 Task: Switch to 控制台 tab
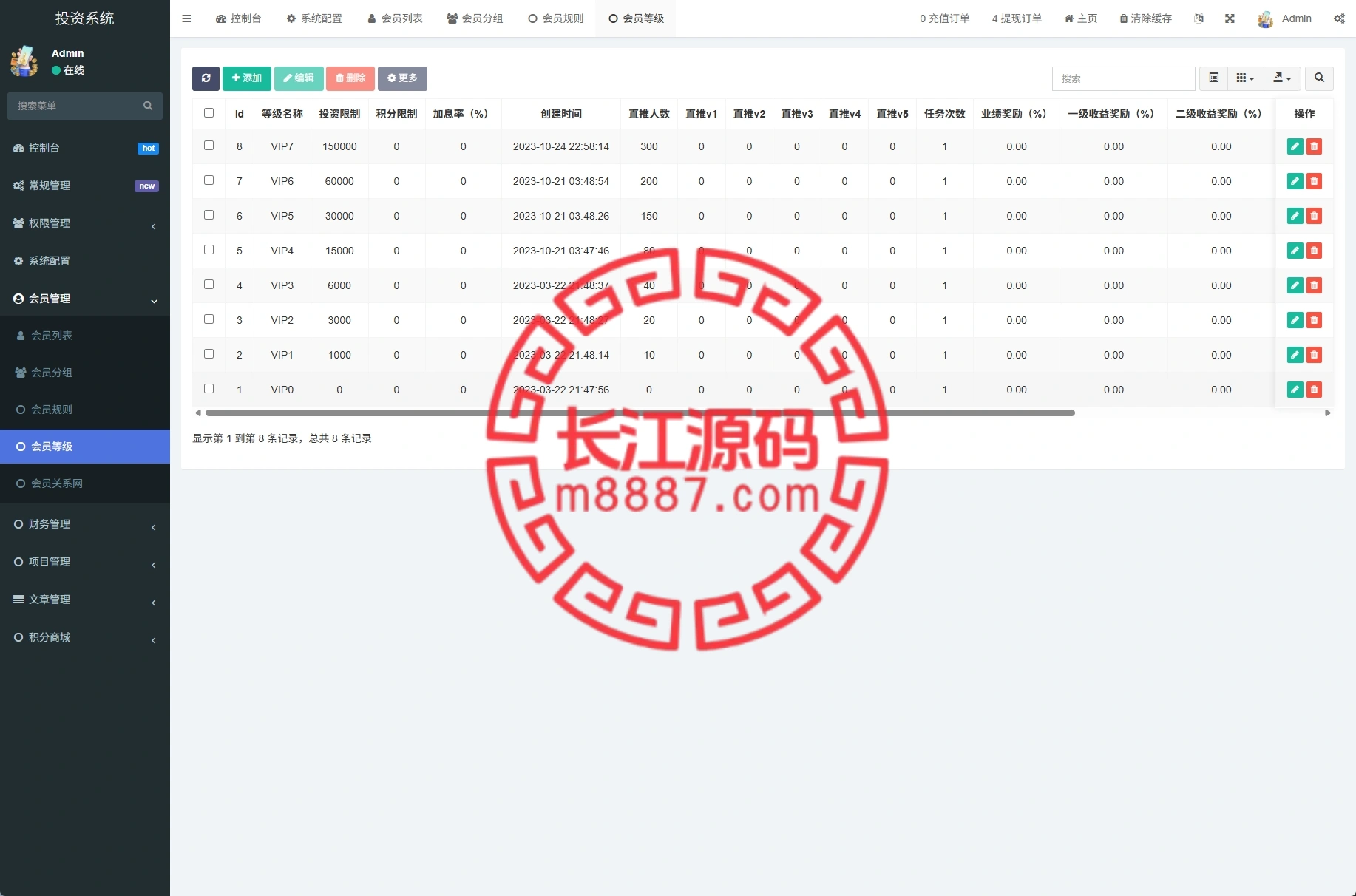pyautogui.click(x=239, y=18)
